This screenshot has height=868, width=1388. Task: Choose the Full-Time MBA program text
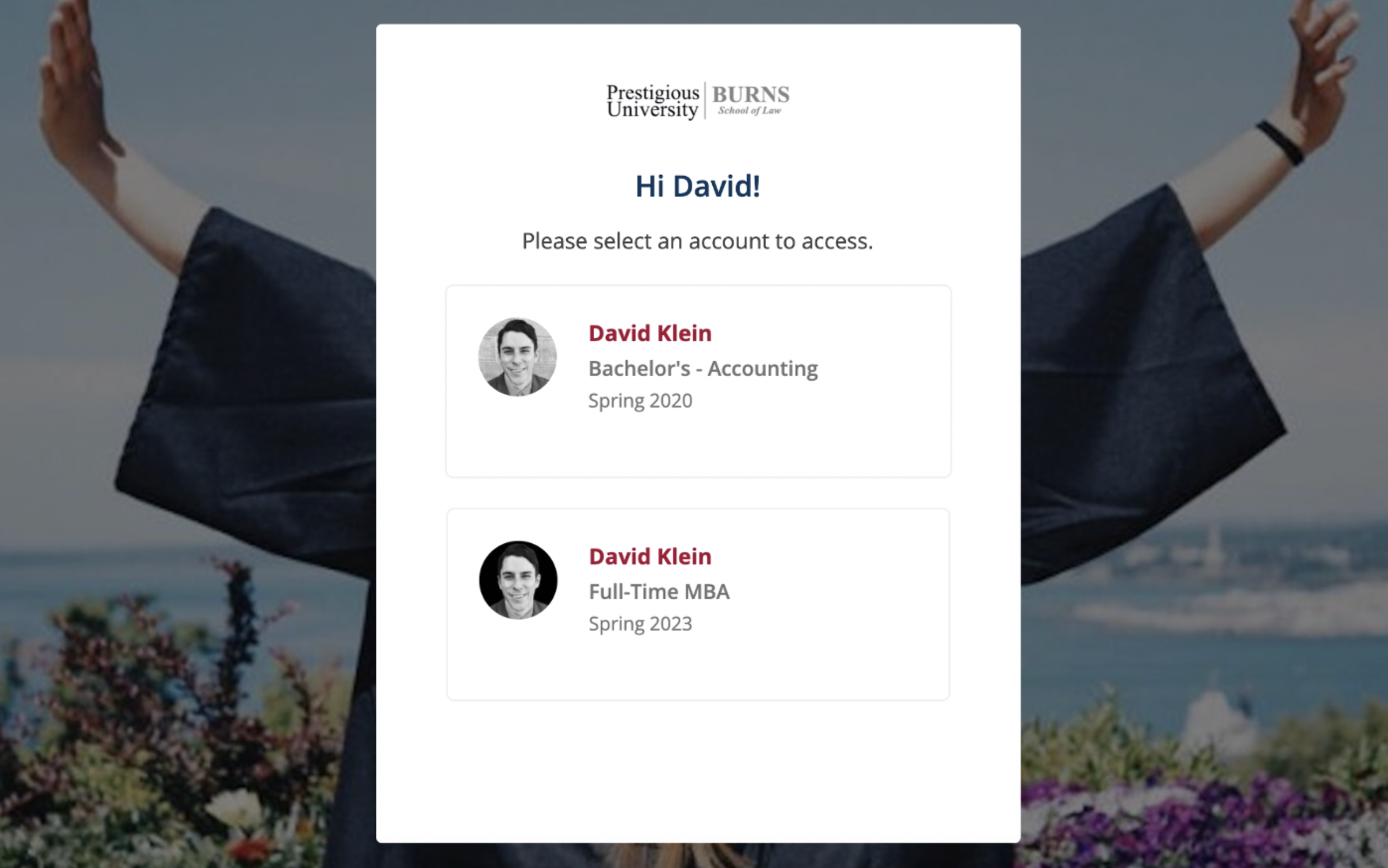(659, 591)
